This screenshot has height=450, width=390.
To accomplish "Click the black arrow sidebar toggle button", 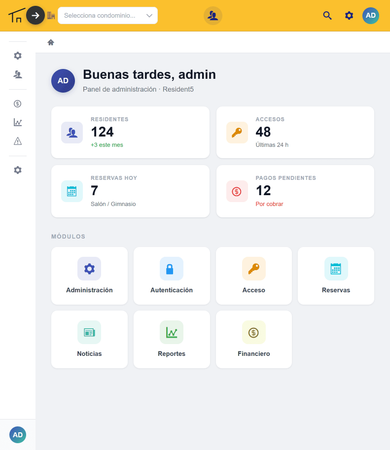I will pyautogui.click(x=35, y=15).
